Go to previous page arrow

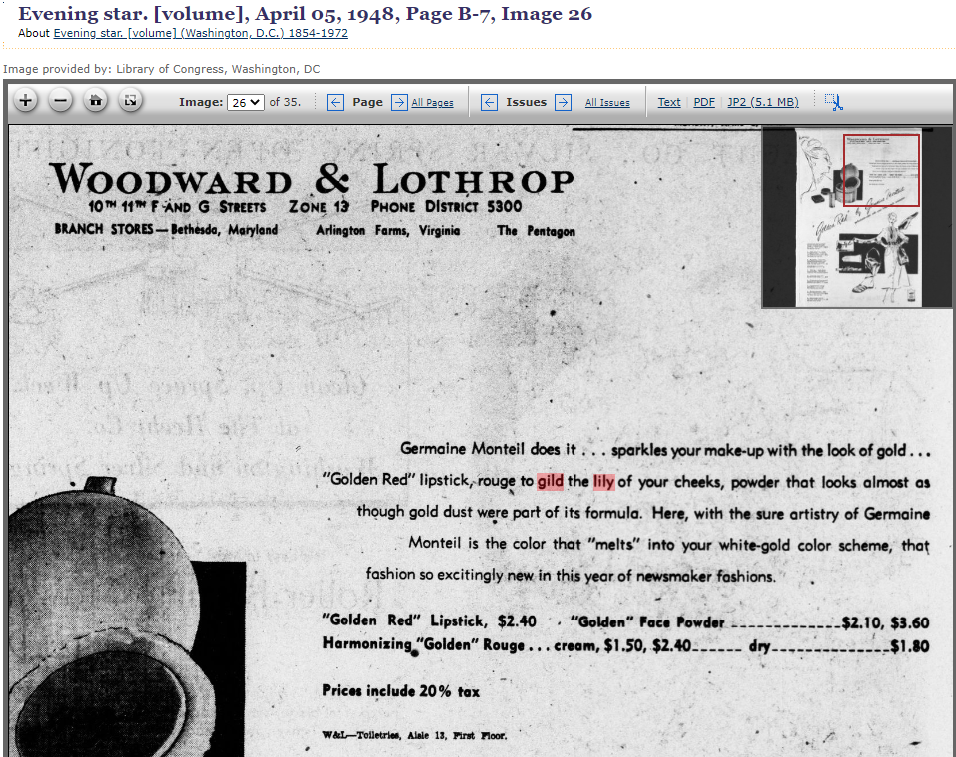(x=335, y=102)
